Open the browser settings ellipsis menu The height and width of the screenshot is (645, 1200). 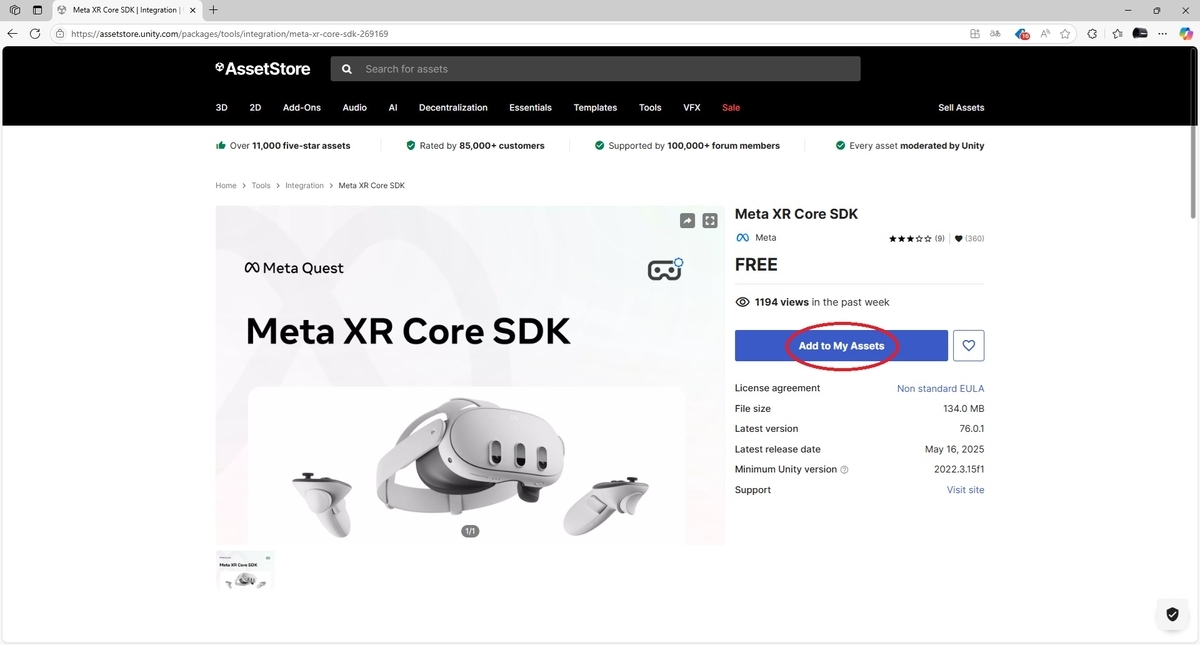click(x=1162, y=33)
